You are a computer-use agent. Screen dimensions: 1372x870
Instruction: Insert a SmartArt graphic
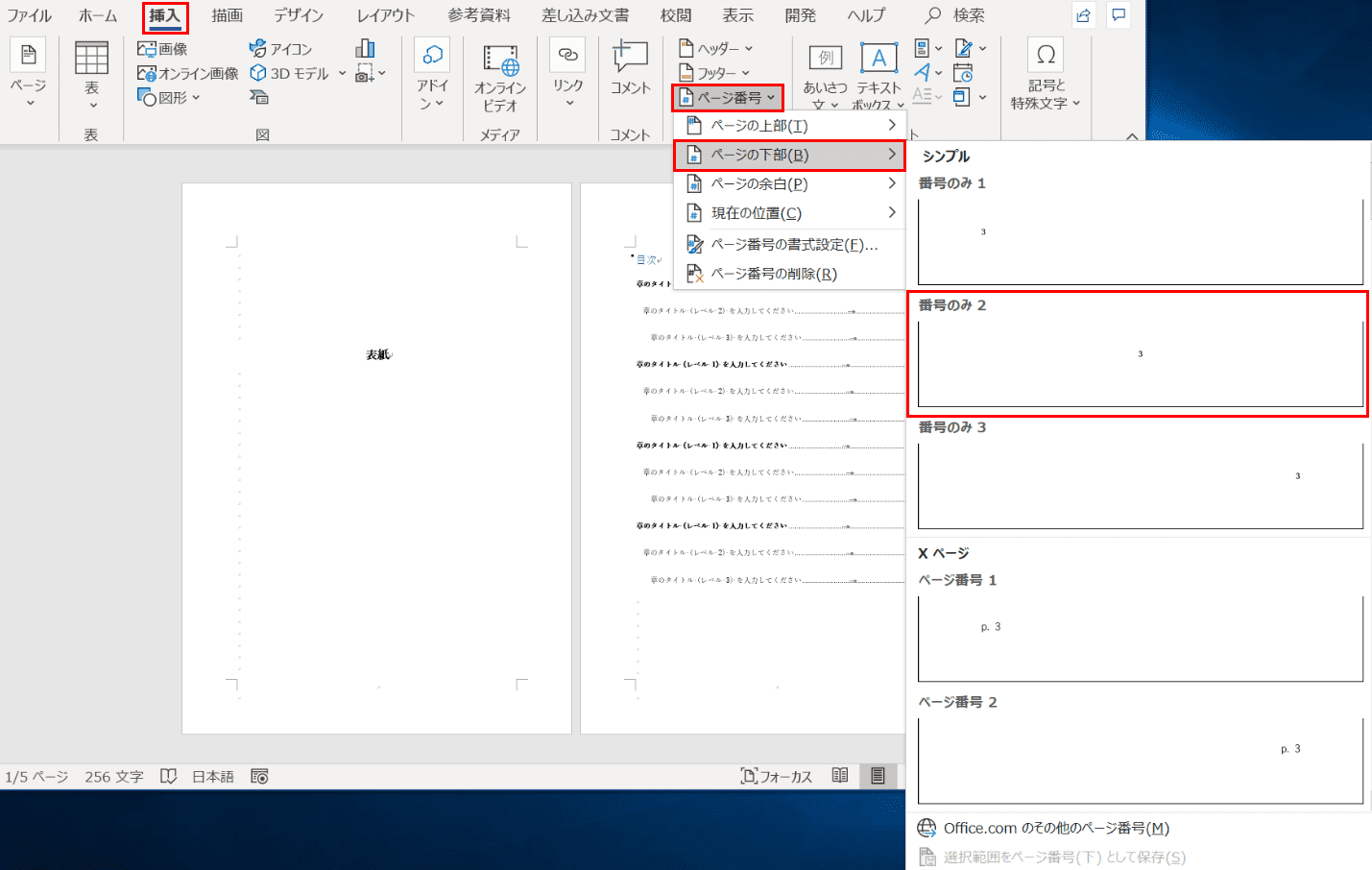[258, 97]
